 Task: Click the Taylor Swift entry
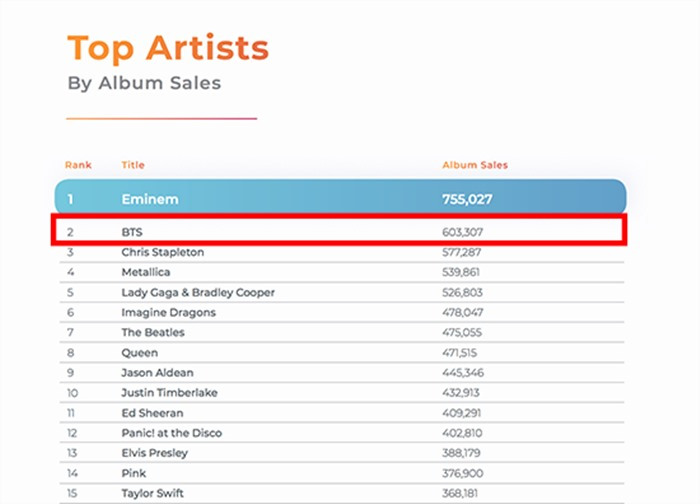[152, 493]
